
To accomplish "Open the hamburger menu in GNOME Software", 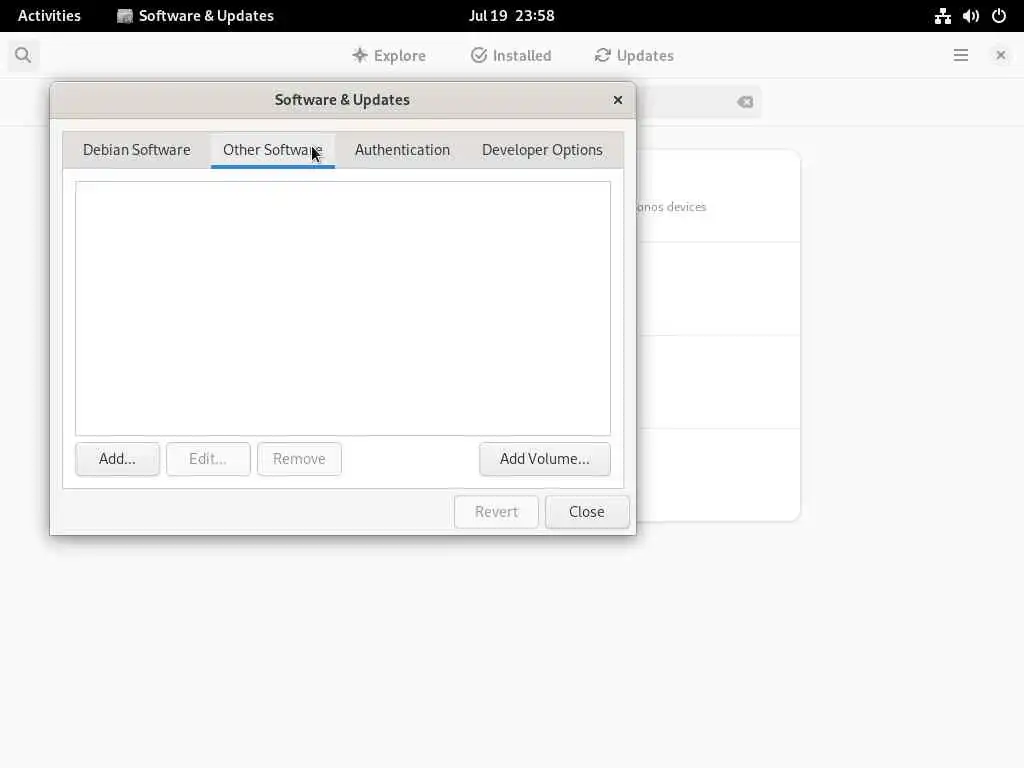I will [960, 55].
